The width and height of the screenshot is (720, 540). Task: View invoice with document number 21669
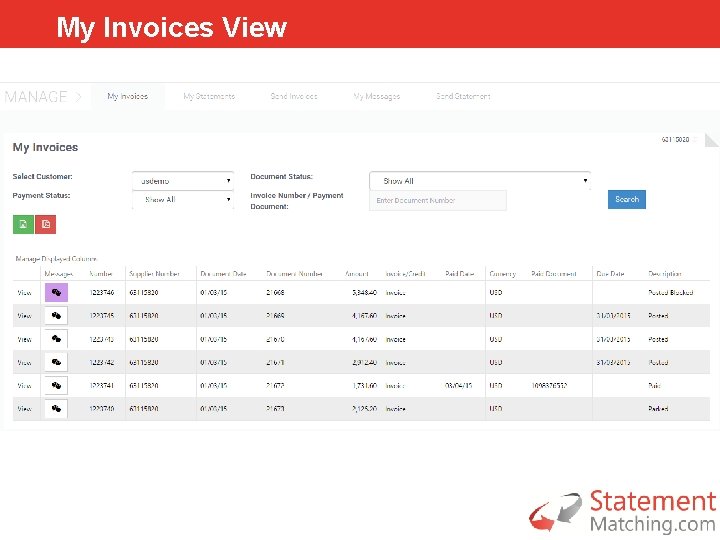coord(24,316)
